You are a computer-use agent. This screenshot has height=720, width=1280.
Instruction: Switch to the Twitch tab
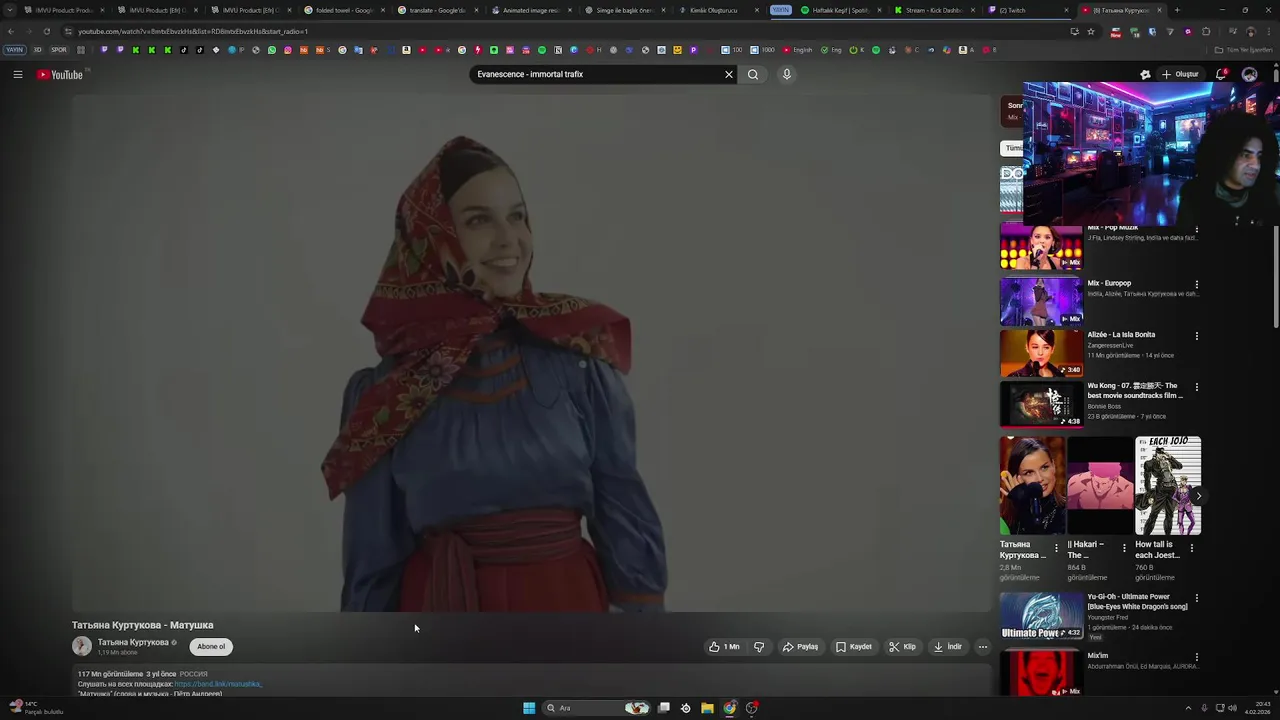point(1027,10)
